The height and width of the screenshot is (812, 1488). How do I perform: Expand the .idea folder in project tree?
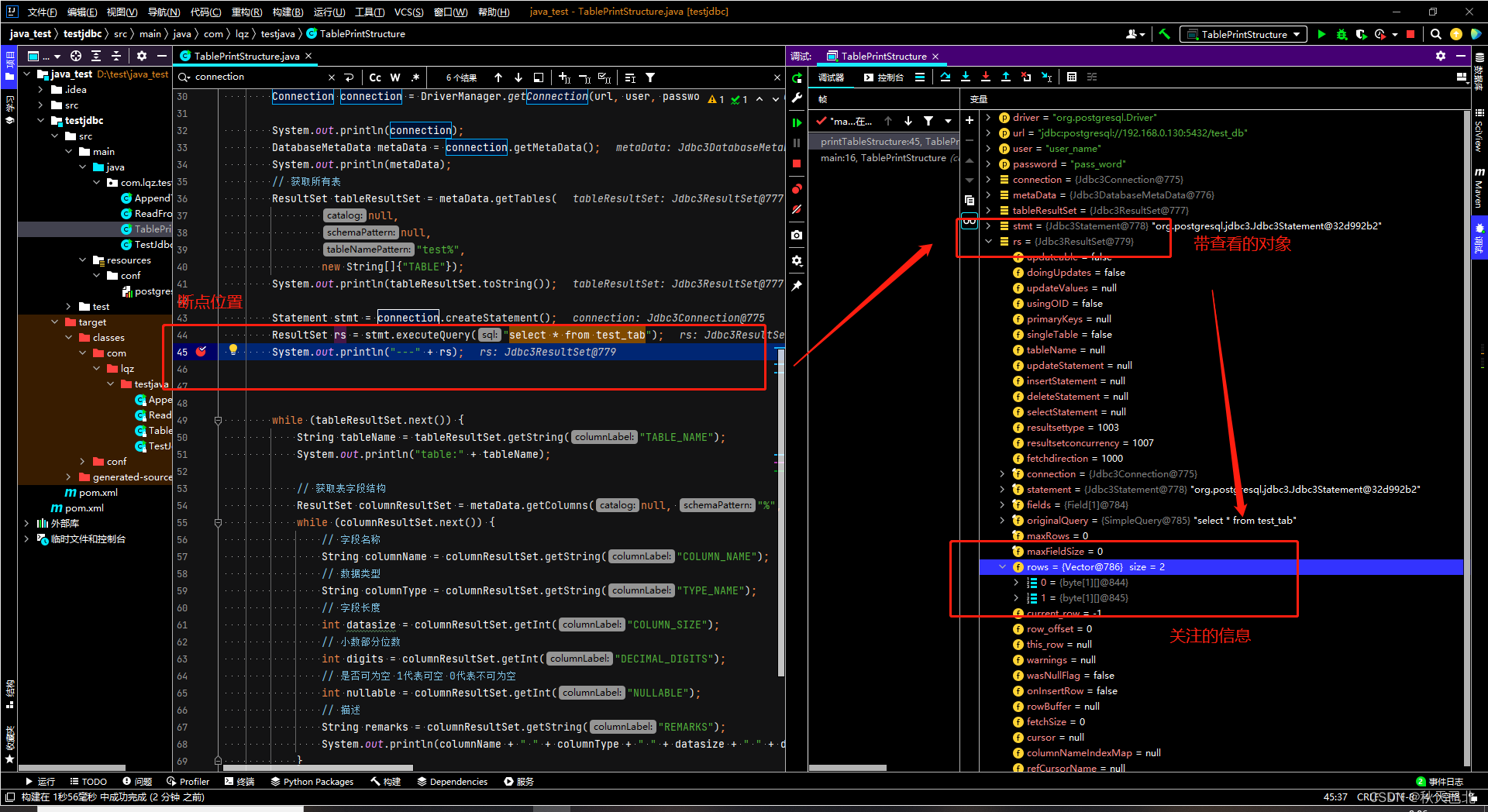click(40, 90)
